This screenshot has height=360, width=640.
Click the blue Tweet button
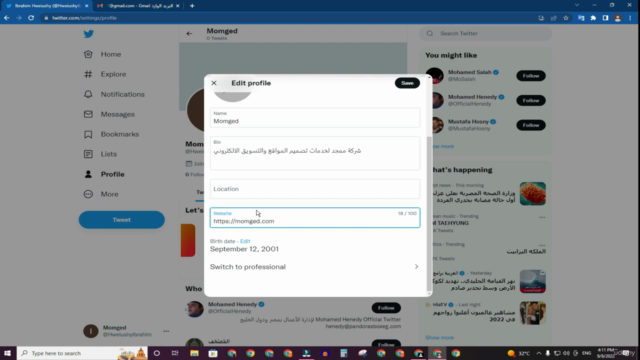(122, 220)
